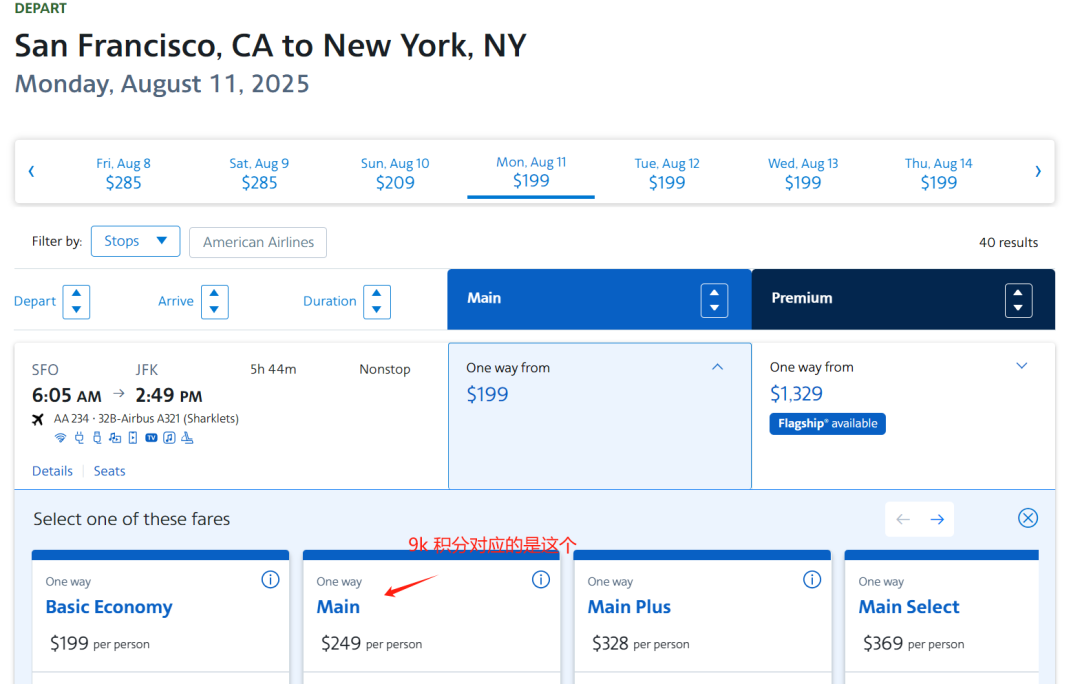Expand the Premium $1,329 fare cell
The image size is (1080, 684).
pyautogui.click(x=1022, y=366)
